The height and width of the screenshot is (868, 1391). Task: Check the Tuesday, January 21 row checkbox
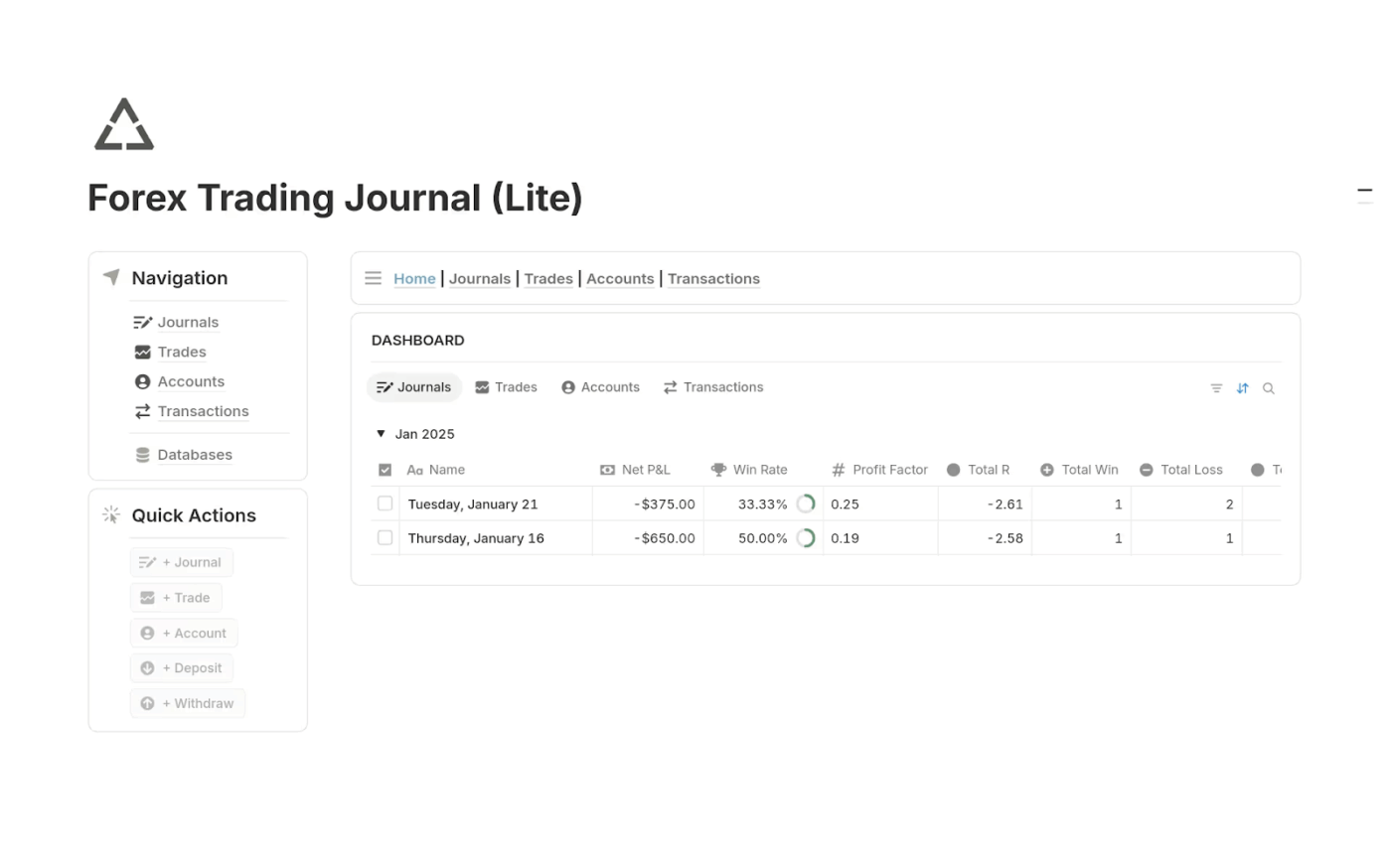tap(386, 505)
